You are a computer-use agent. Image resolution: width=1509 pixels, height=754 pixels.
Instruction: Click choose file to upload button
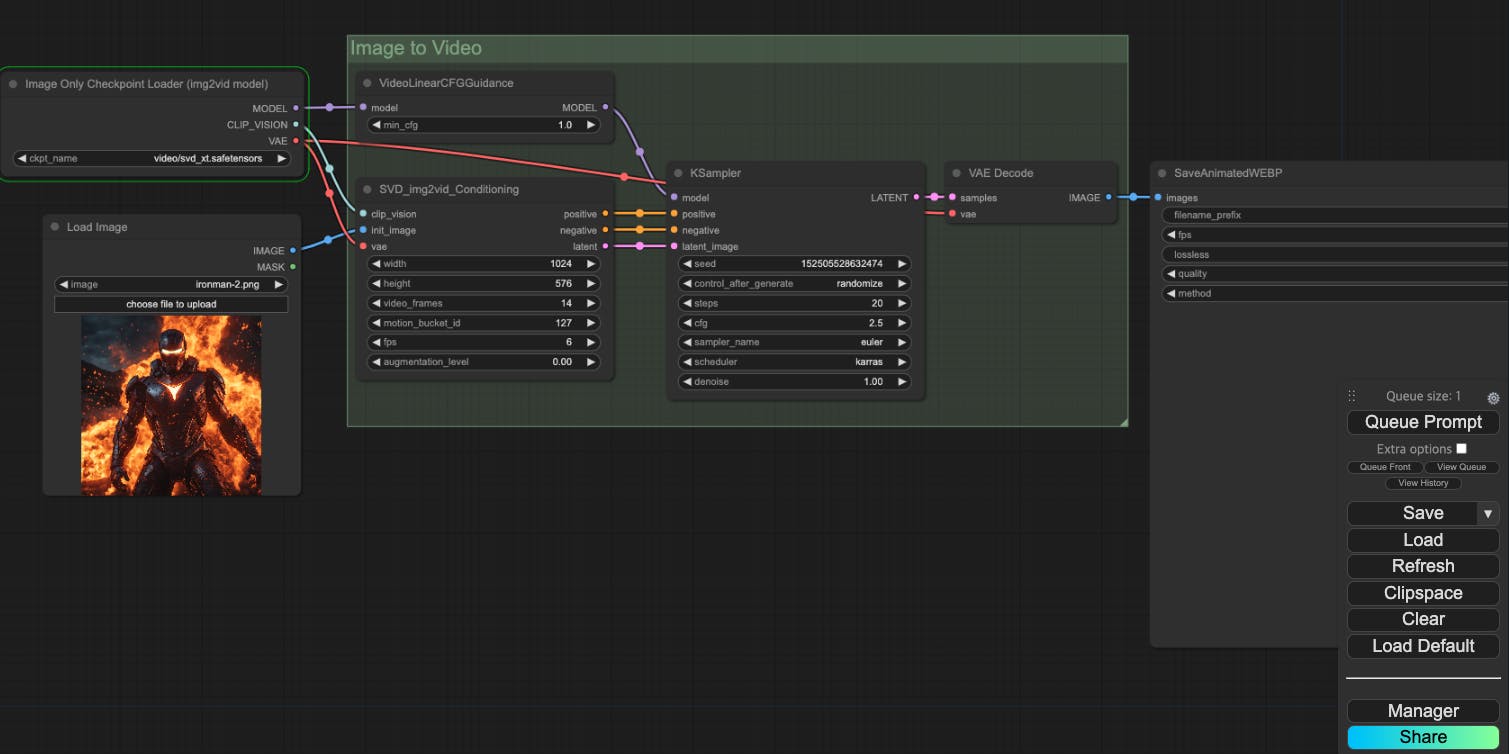coord(171,304)
